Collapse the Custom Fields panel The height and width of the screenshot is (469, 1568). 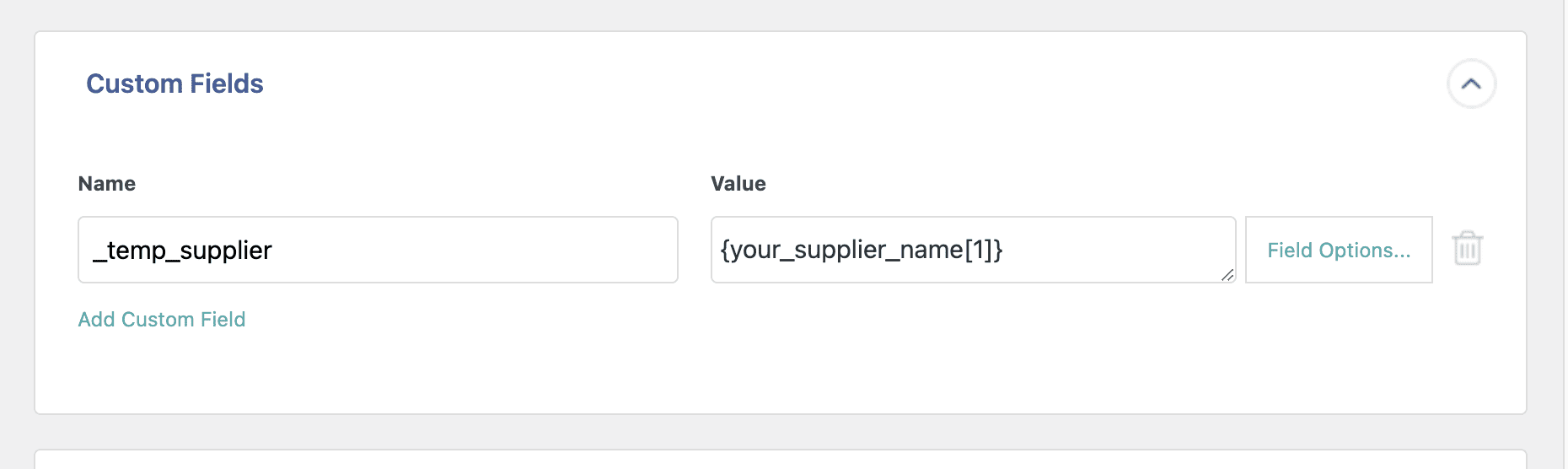click(x=1471, y=84)
